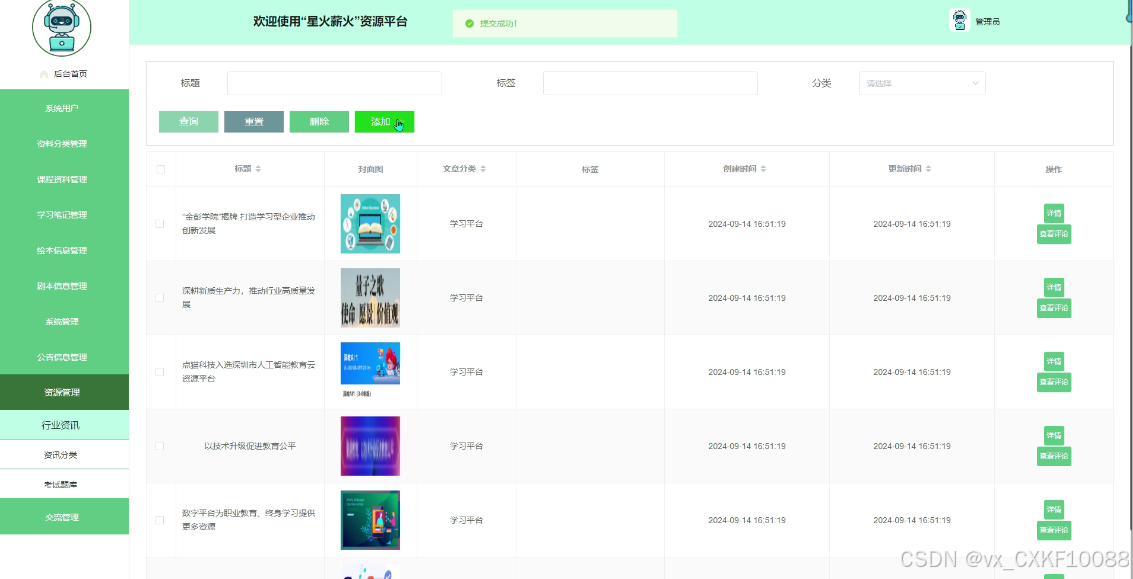
Task: Expand the 学习笔记管理 sidebar menu
Action: tap(64, 215)
